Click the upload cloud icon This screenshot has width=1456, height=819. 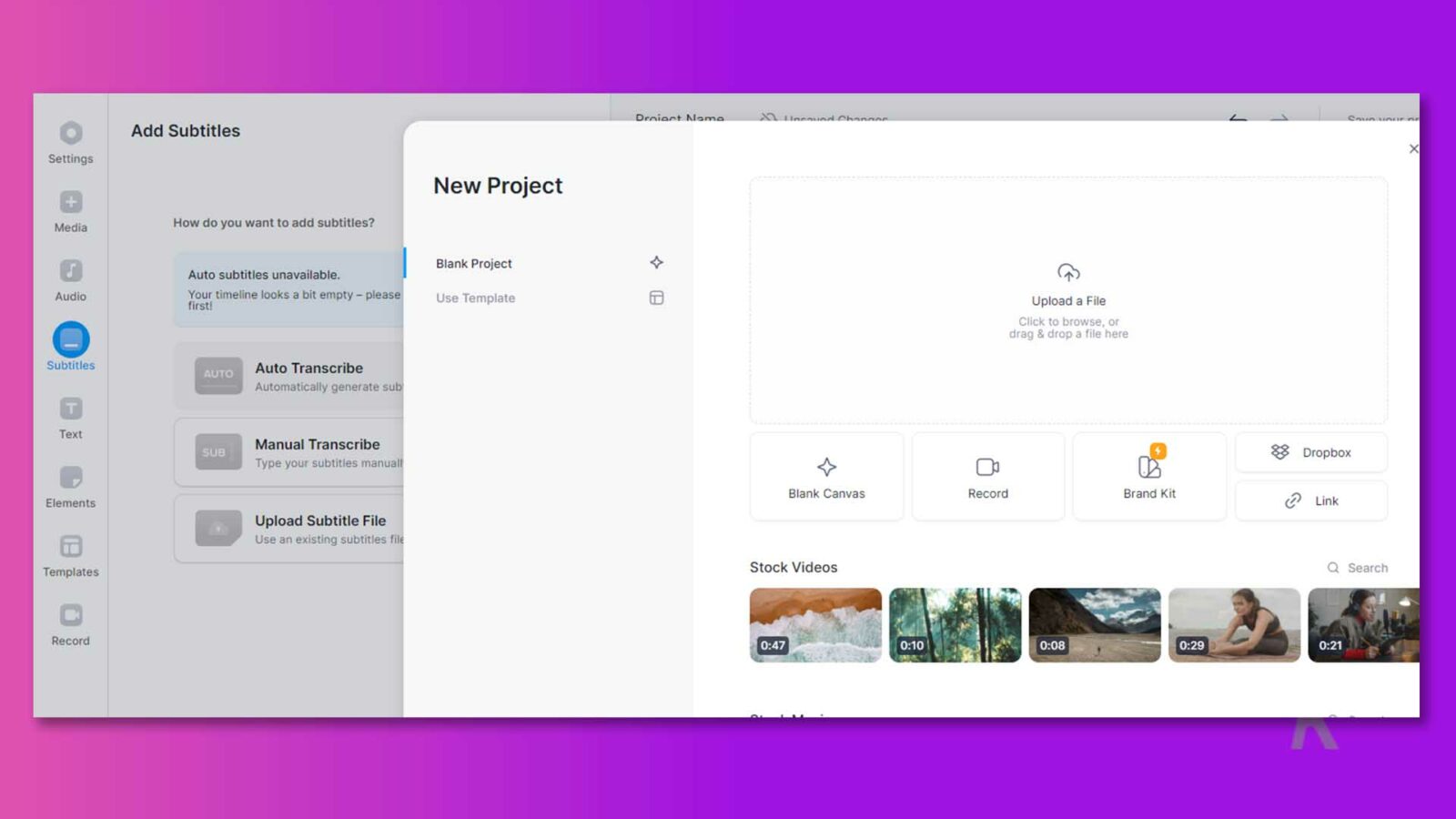click(1068, 272)
